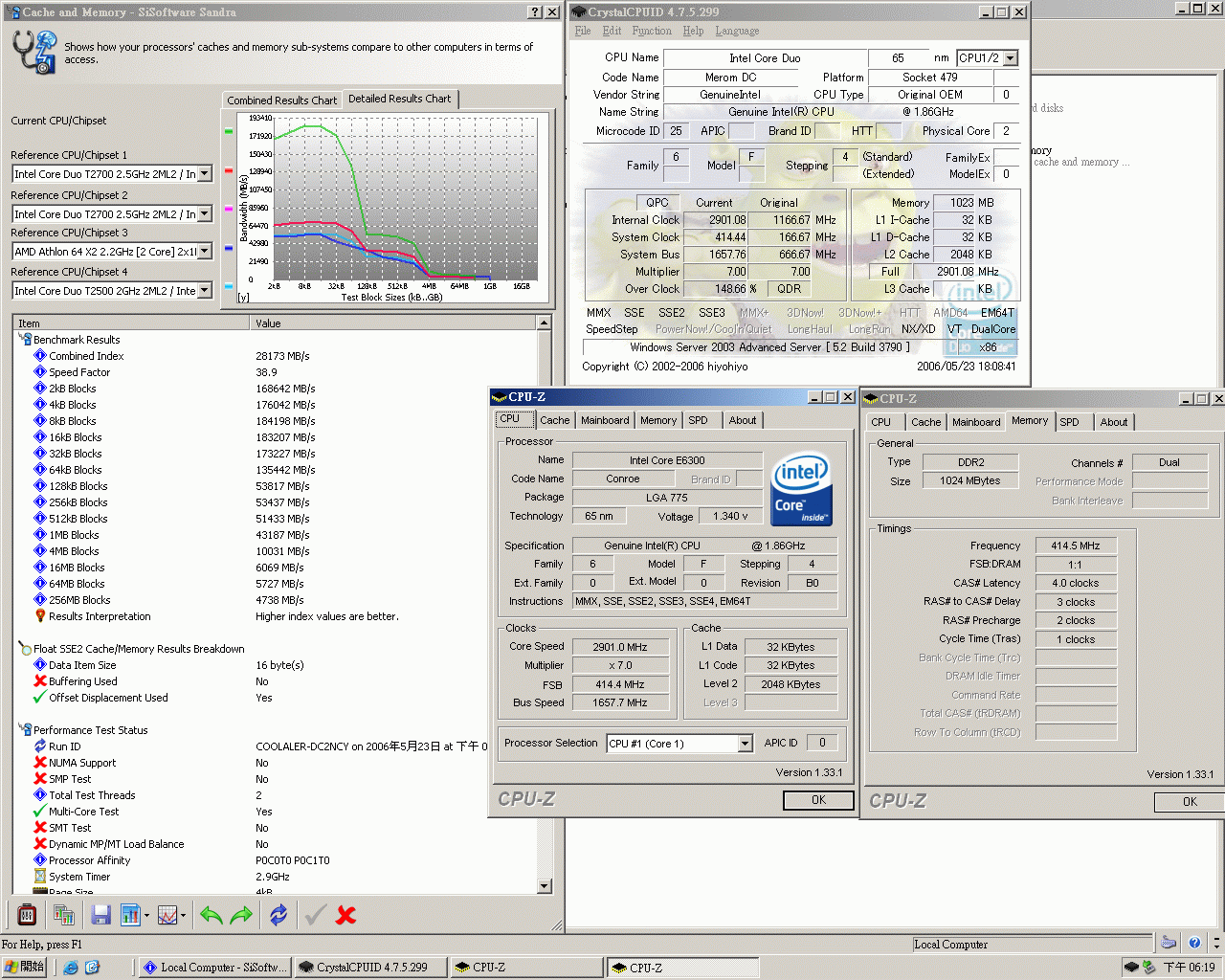Click the green forward arrow icon
The width and height of the screenshot is (1225, 980).
tap(241, 915)
